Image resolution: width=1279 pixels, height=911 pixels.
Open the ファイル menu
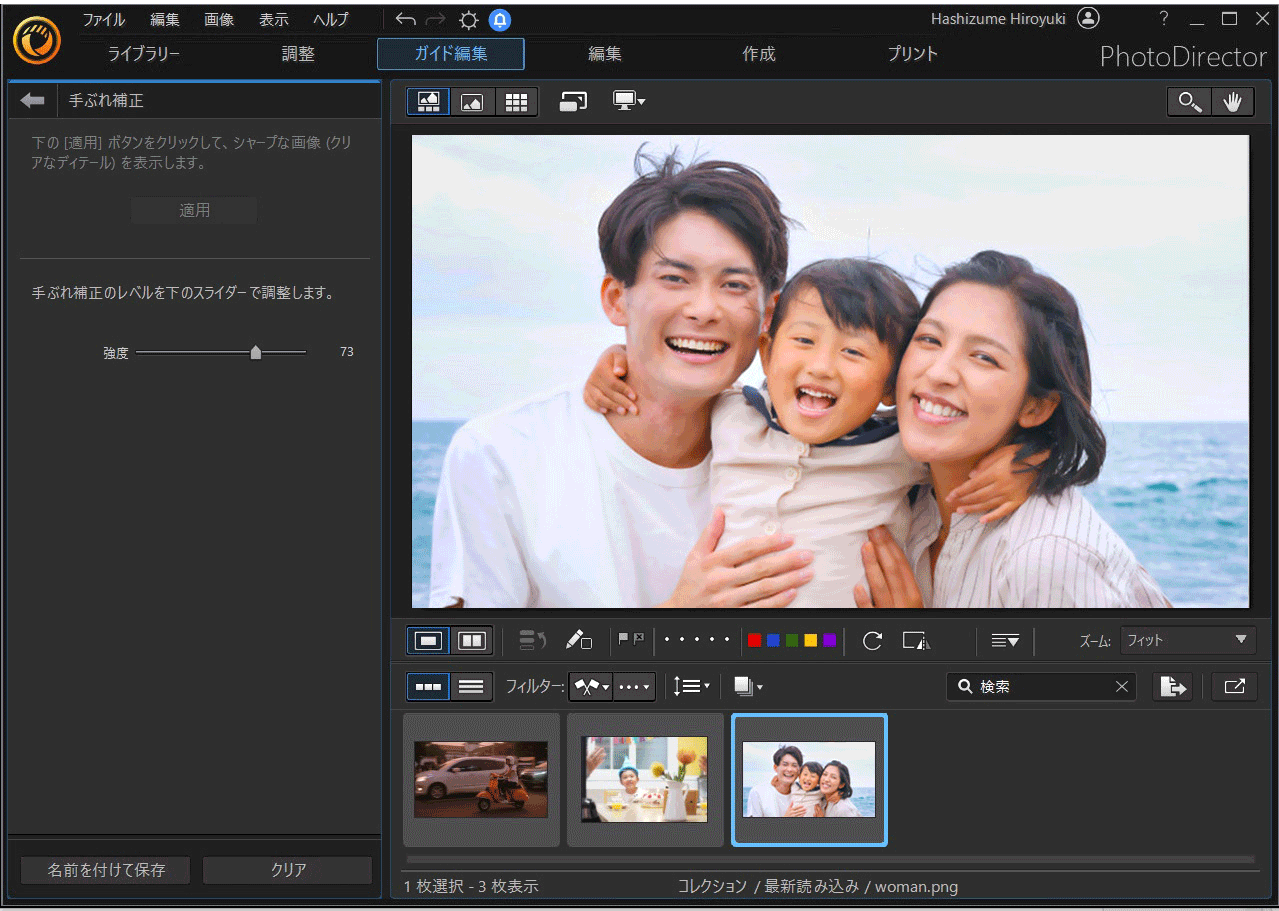104,20
